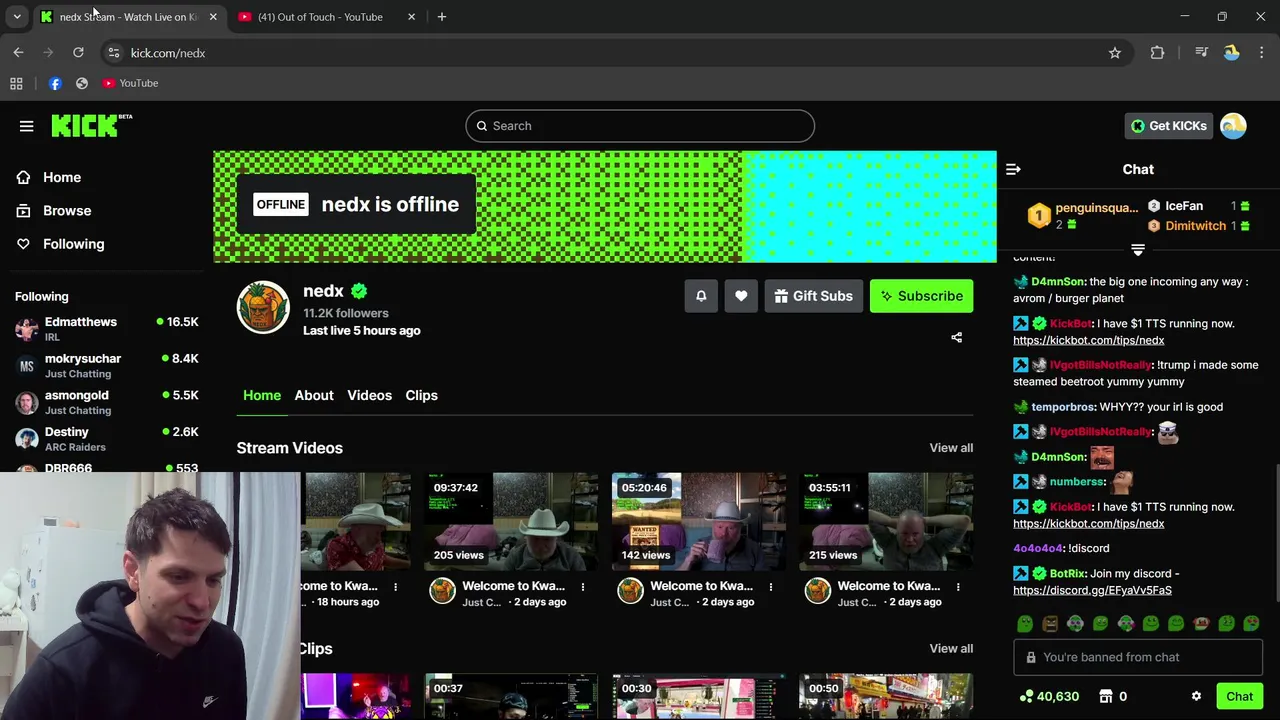This screenshot has height=720, width=1280.
Task: Reload the page
Action: (78, 53)
